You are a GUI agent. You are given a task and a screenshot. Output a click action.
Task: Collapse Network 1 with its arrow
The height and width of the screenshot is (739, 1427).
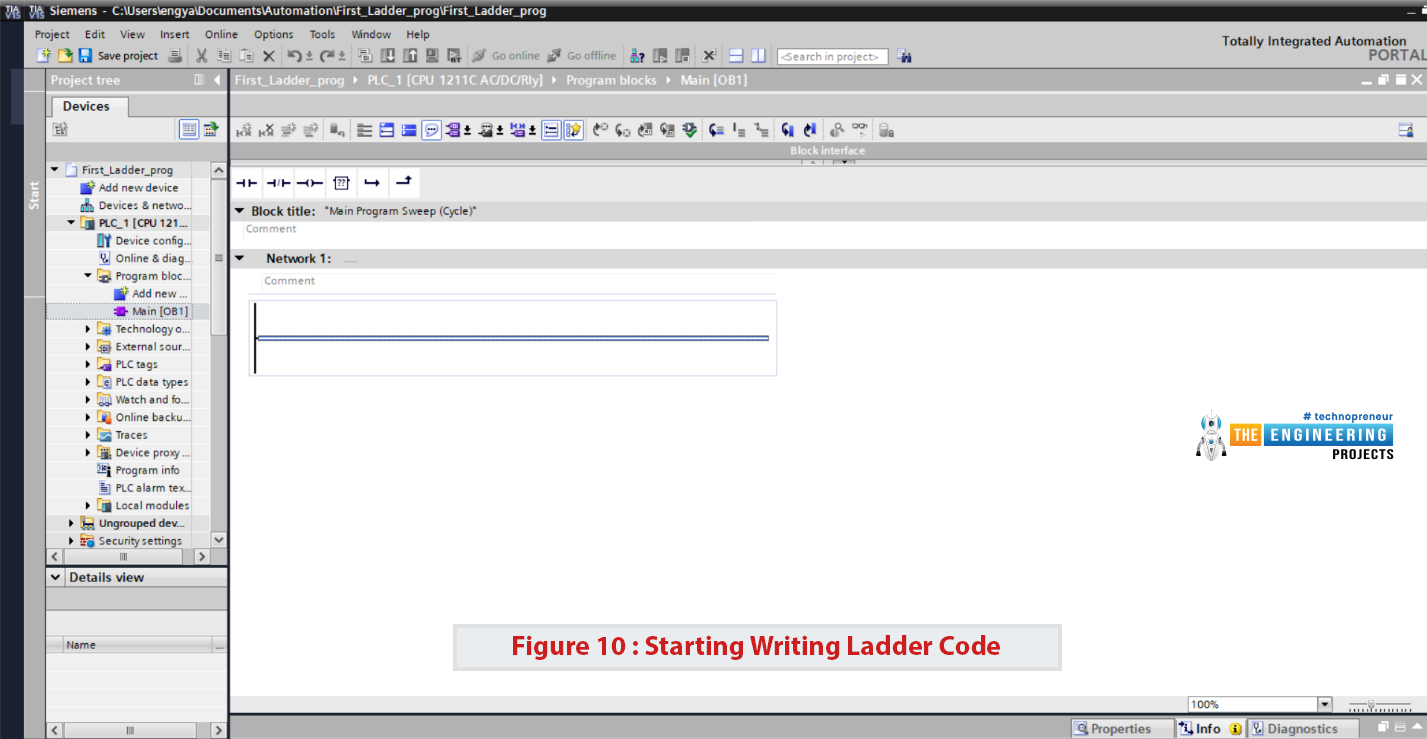coord(239,258)
